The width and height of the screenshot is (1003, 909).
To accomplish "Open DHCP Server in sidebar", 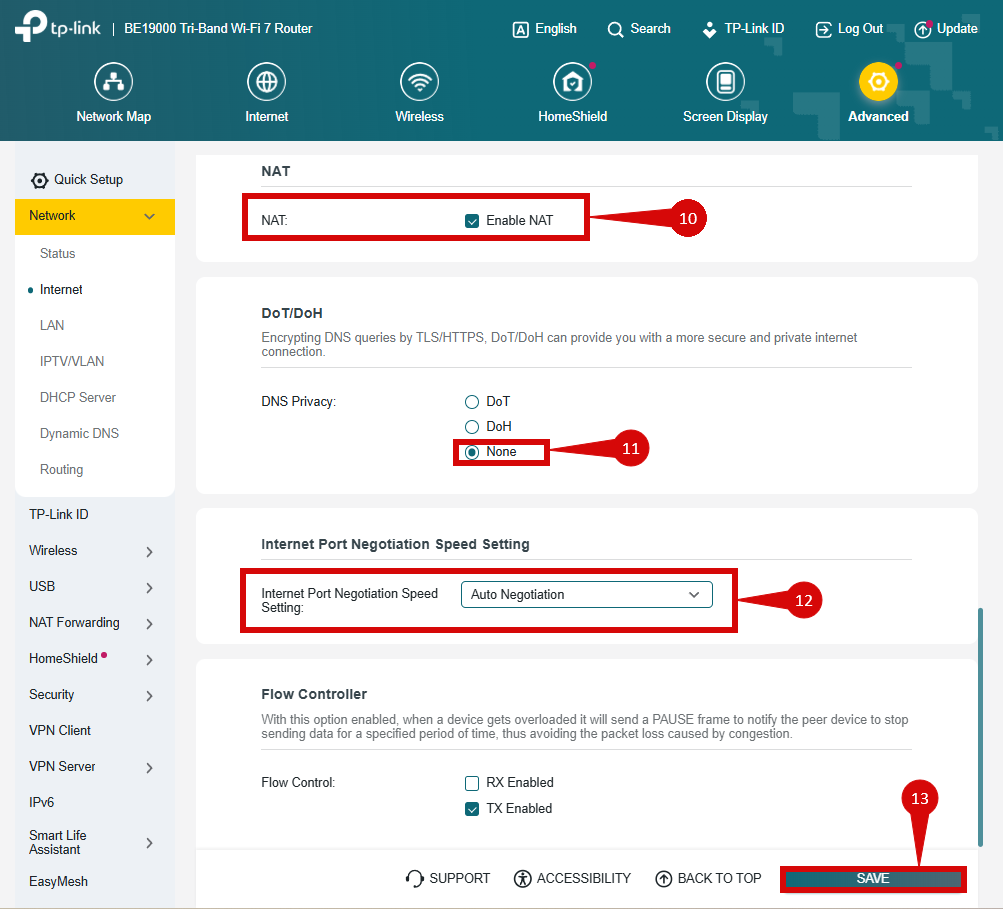I will tap(78, 398).
